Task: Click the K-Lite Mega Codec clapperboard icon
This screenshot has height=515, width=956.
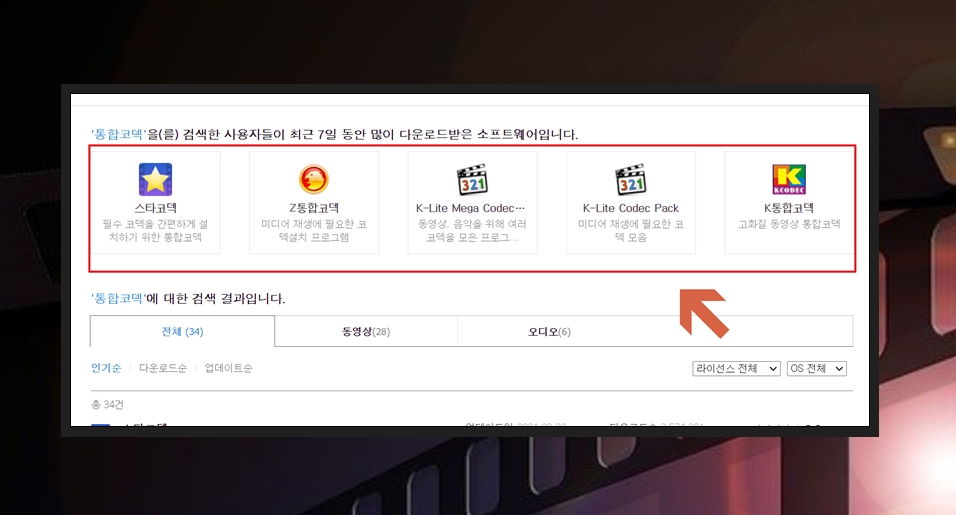Action: (473, 180)
